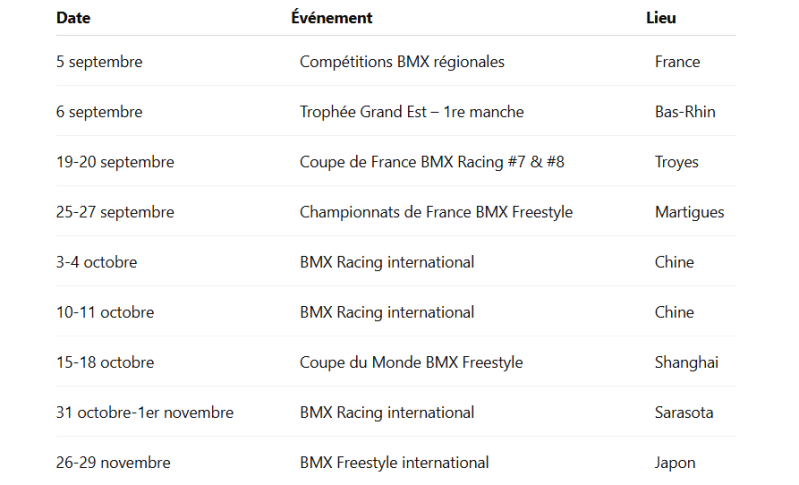The width and height of the screenshot is (799, 485).
Task: Select Championnats de France BMX Freestyle
Action: point(436,212)
